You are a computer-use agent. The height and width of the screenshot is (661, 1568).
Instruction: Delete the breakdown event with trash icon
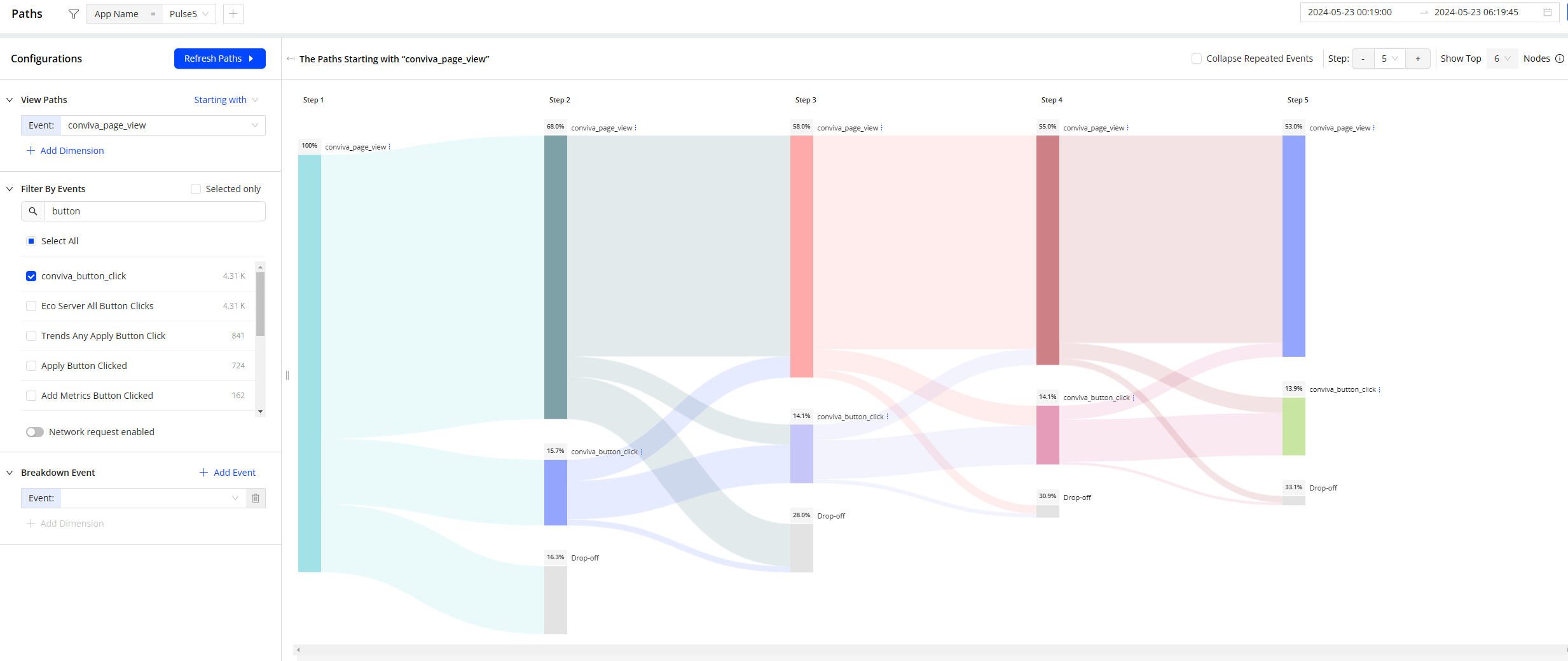tap(256, 498)
